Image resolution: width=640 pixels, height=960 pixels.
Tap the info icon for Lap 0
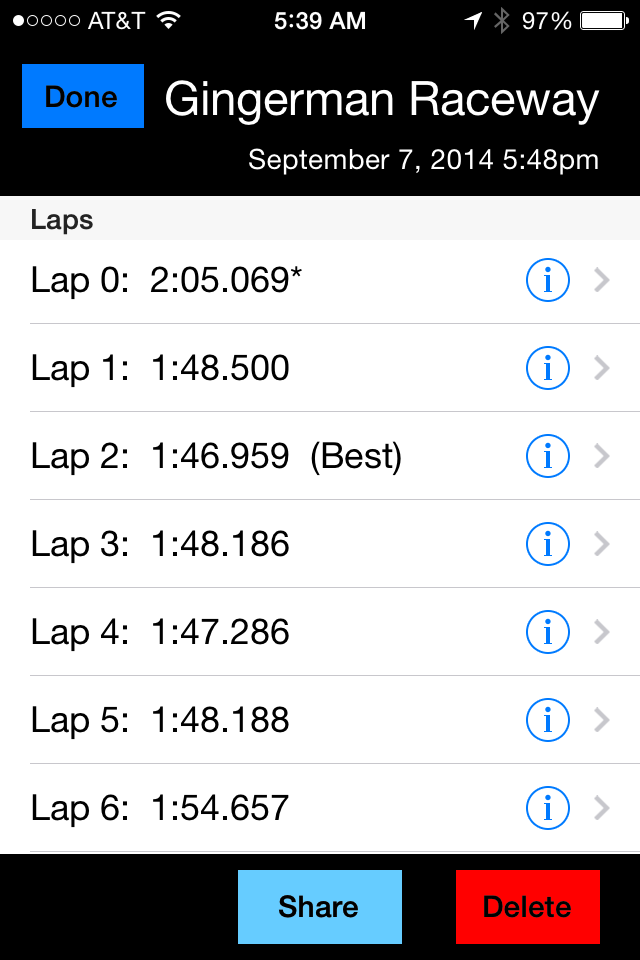(x=547, y=281)
